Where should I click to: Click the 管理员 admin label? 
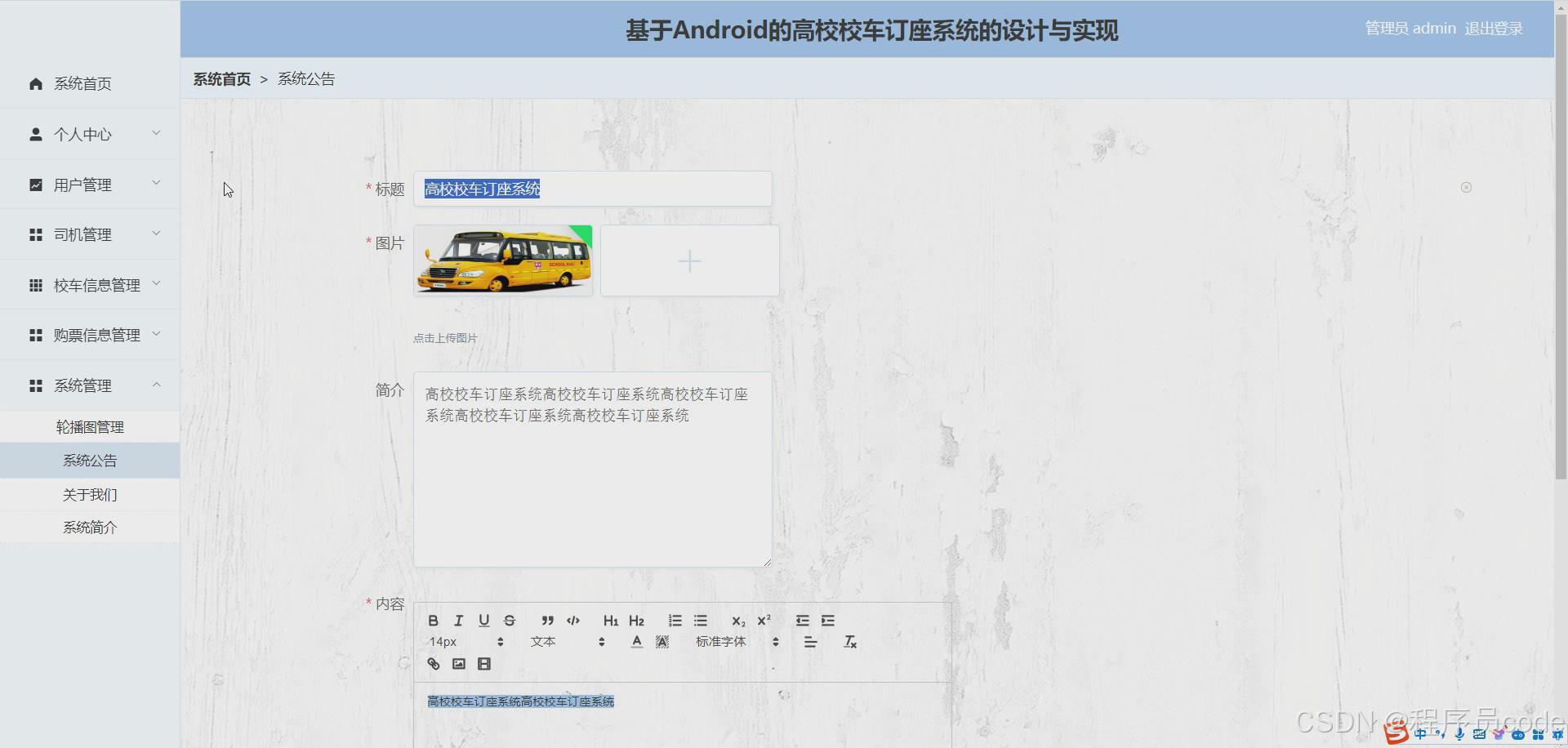click(1410, 29)
